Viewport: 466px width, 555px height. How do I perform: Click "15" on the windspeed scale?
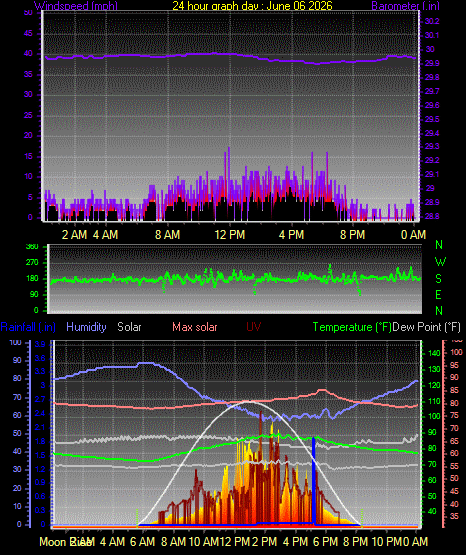28,156
